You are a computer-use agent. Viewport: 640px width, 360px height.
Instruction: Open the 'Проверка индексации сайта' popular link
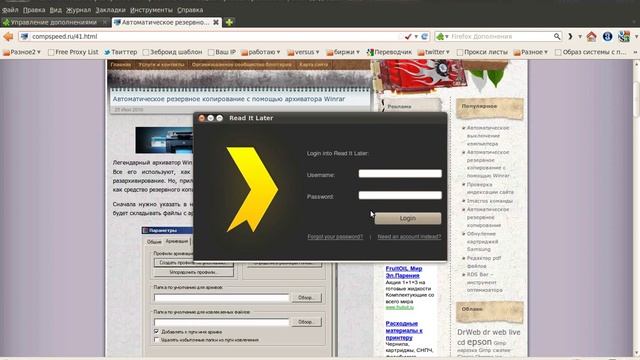(x=490, y=188)
